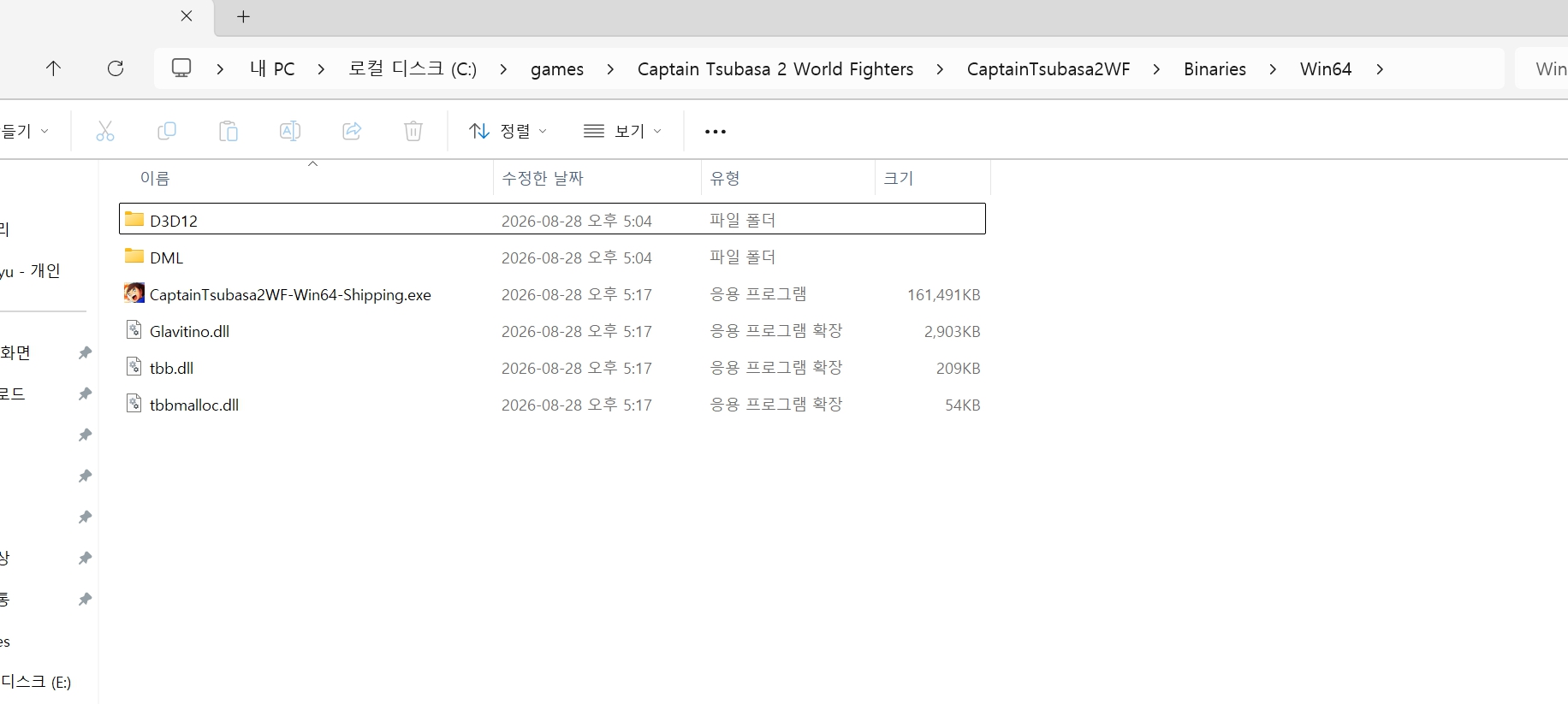Navigate to CaptainTsubasa2WF breadcrumb
1568x704 pixels.
(x=1048, y=69)
